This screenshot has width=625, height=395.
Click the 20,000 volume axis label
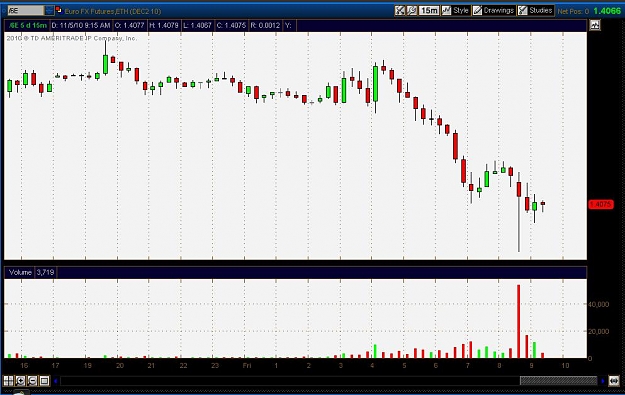point(599,331)
